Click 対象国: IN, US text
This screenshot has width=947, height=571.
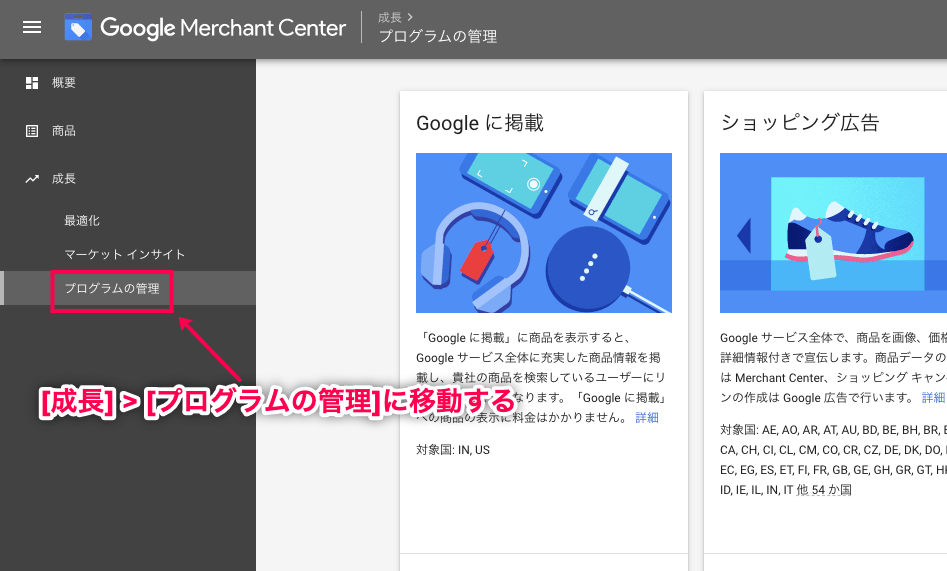[x=453, y=450]
